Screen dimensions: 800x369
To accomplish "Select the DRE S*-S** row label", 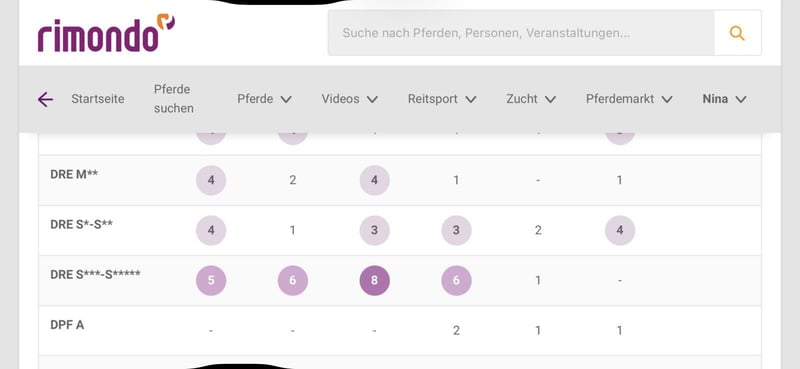I will tap(82, 224).
